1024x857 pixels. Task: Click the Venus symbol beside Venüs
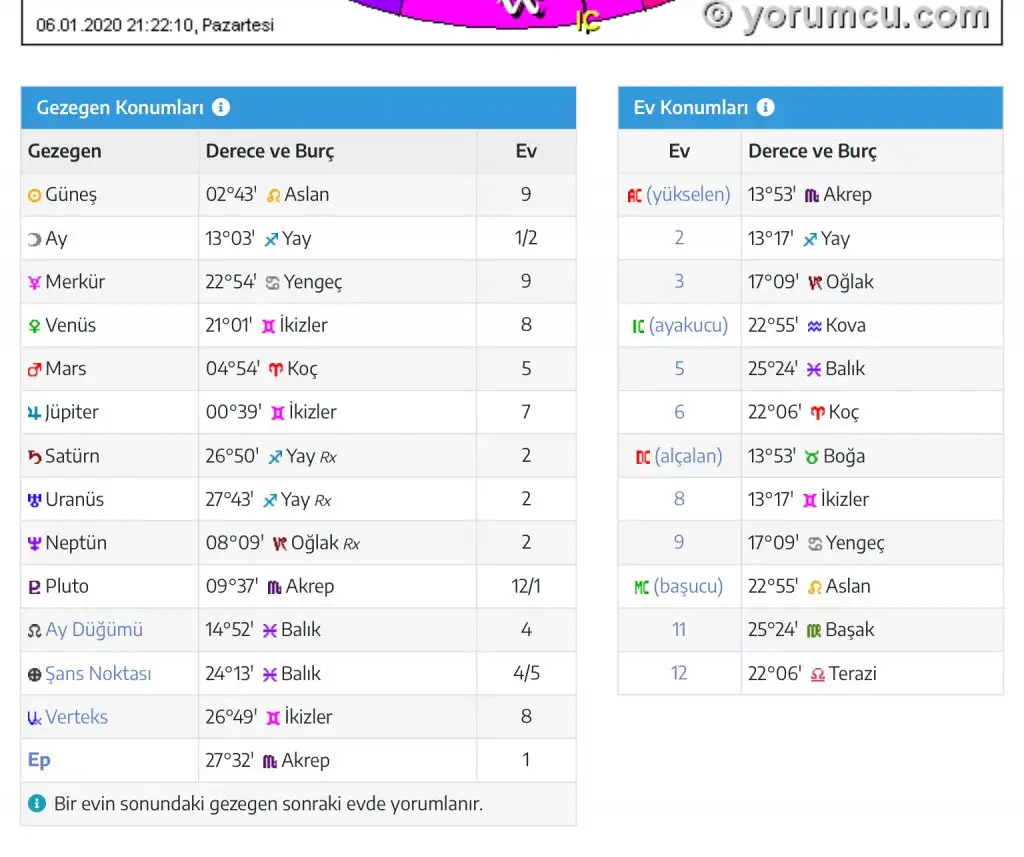click(35, 326)
